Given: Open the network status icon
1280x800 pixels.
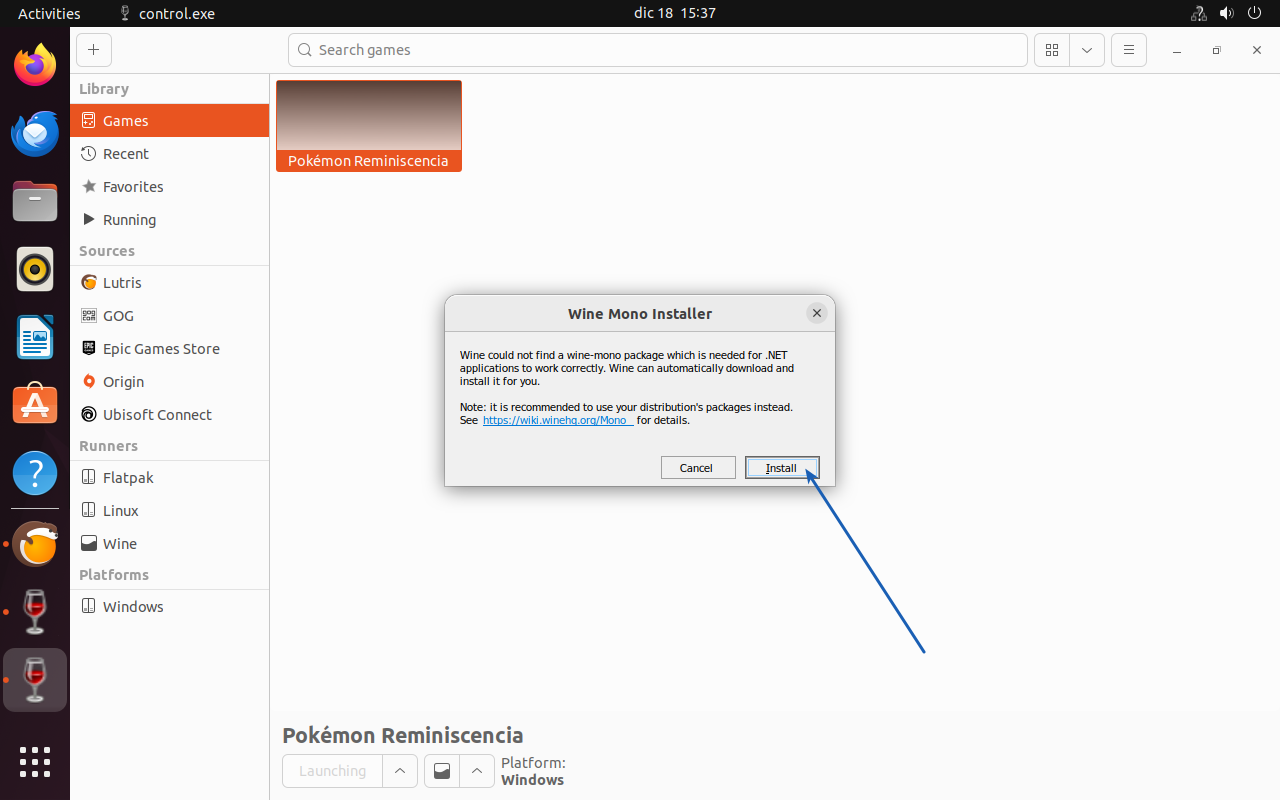Looking at the screenshot, I should coord(1199,13).
